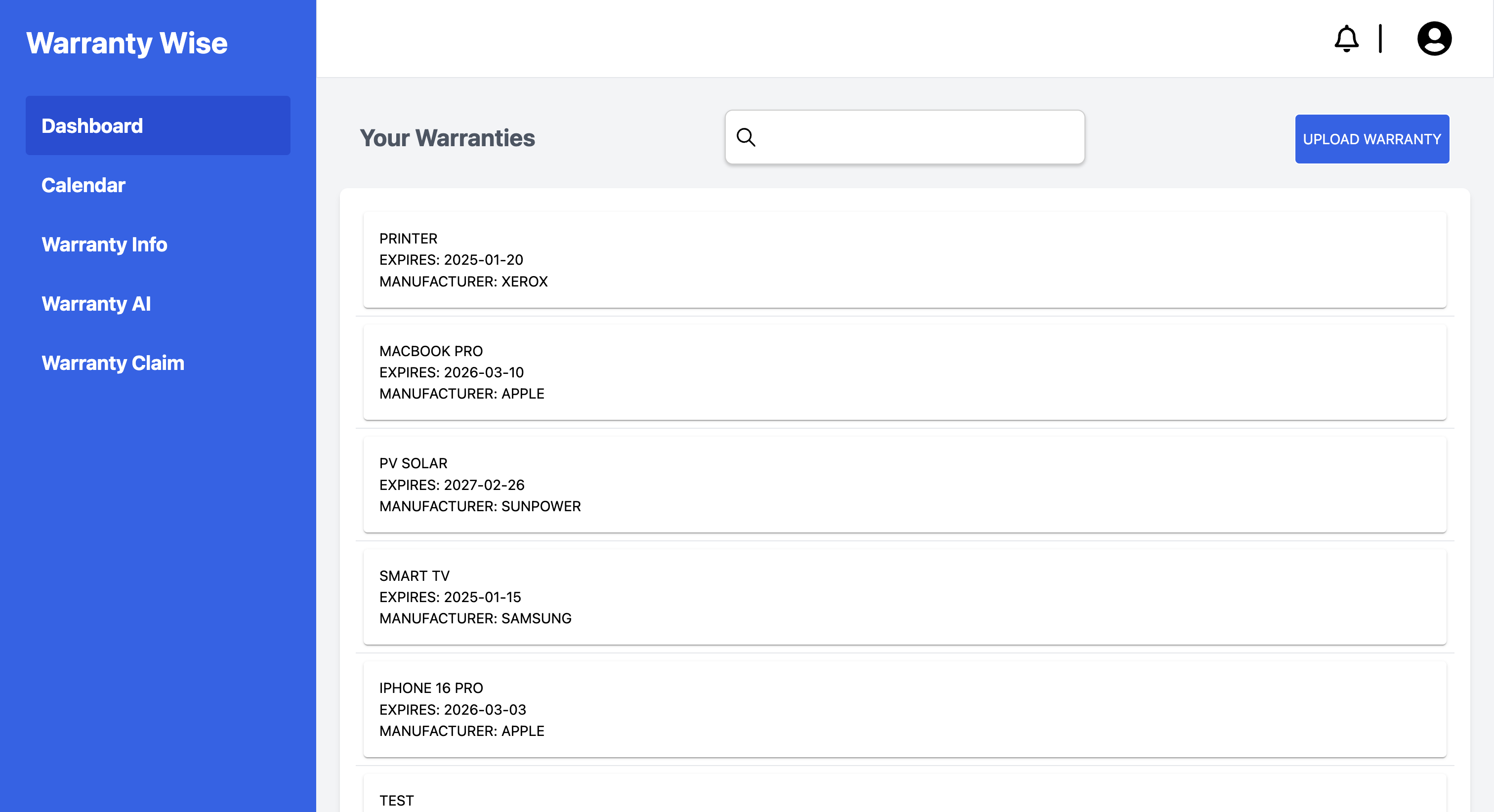Select the MacBook Pro warranty entry
1494x812 pixels.
click(x=904, y=372)
